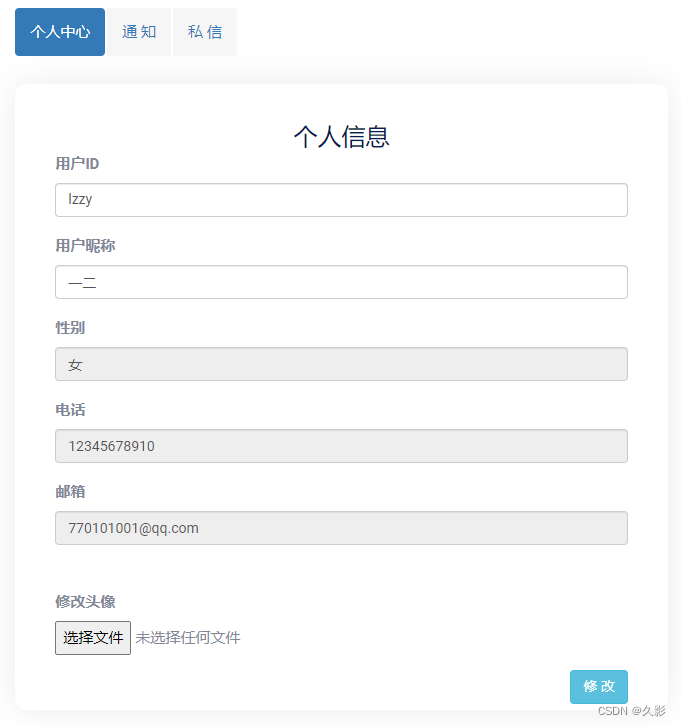Click the 个人信息 heading

[x=342, y=137]
